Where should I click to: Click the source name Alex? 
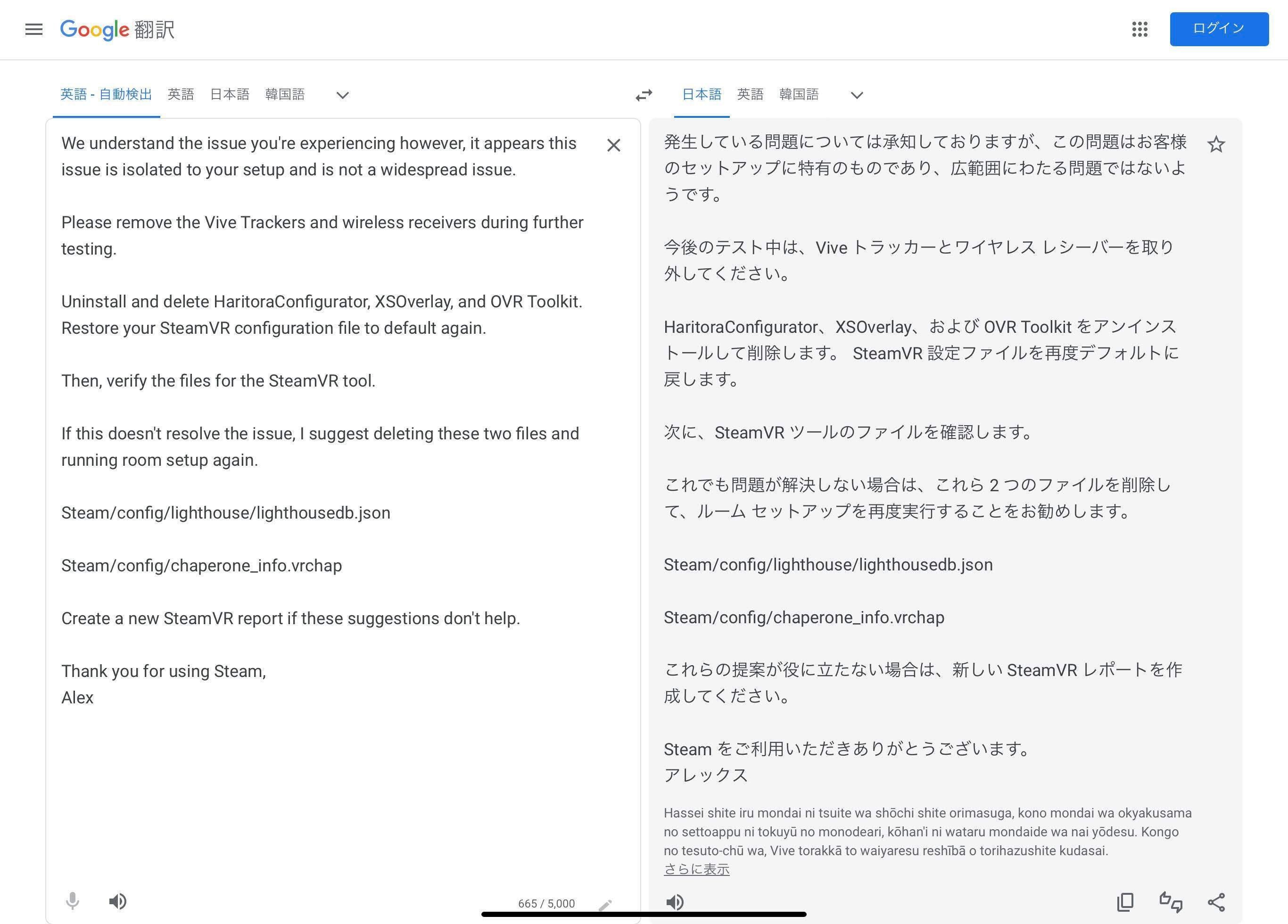tap(77, 697)
